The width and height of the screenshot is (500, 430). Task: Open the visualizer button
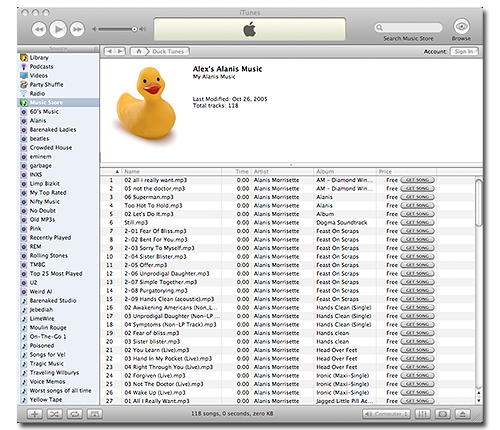pyautogui.click(x=443, y=414)
